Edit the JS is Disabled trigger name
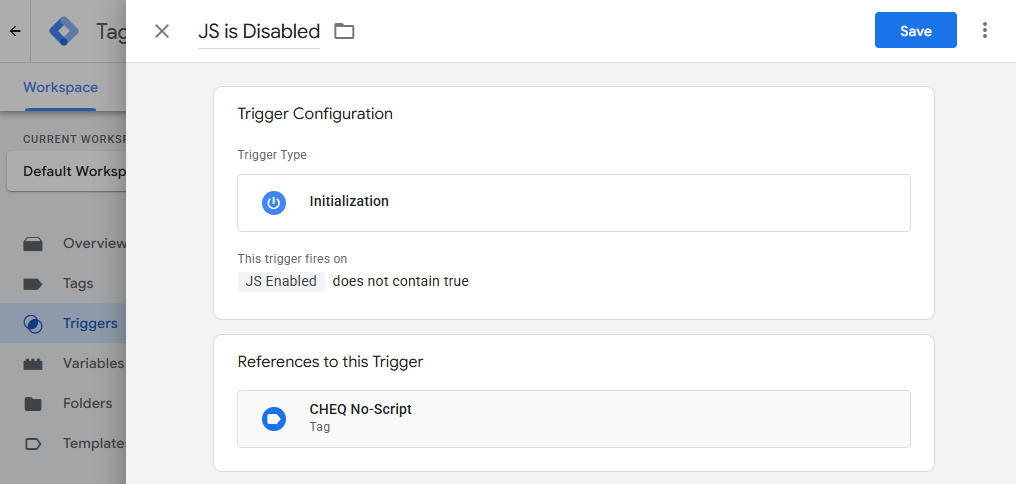 [x=259, y=32]
